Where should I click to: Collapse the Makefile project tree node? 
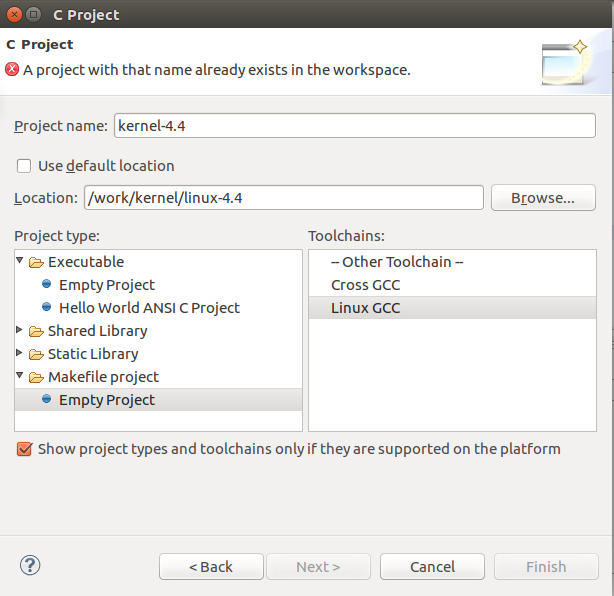click(x=20, y=375)
